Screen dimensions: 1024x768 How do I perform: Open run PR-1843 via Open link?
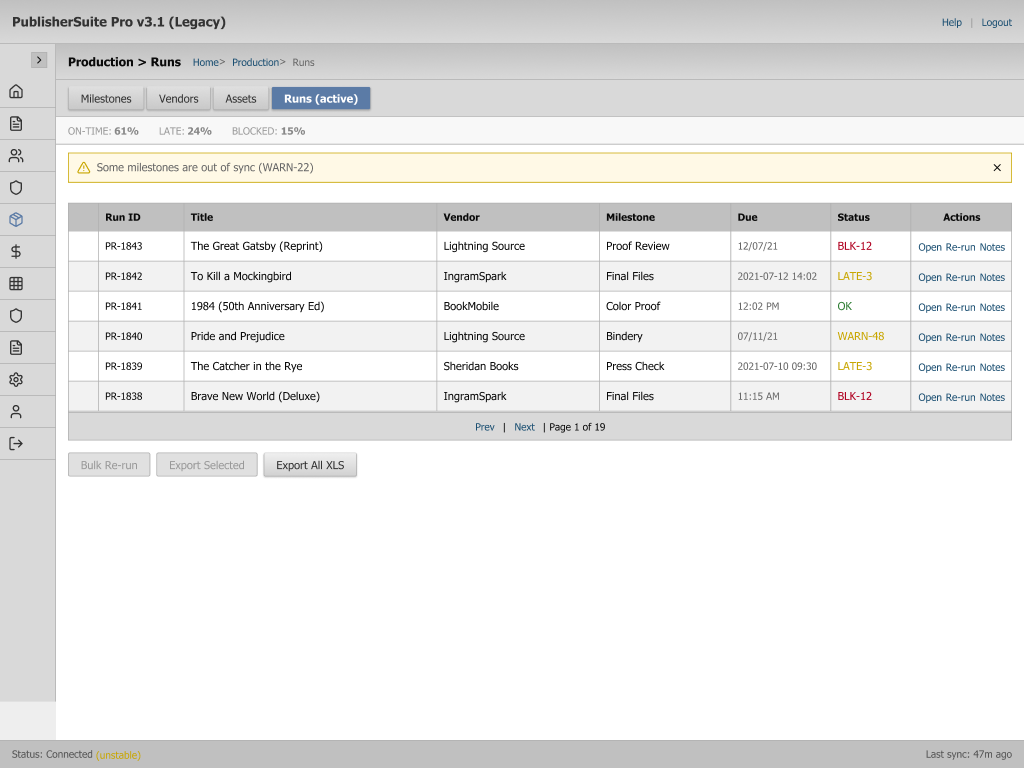tap(929, 247)
